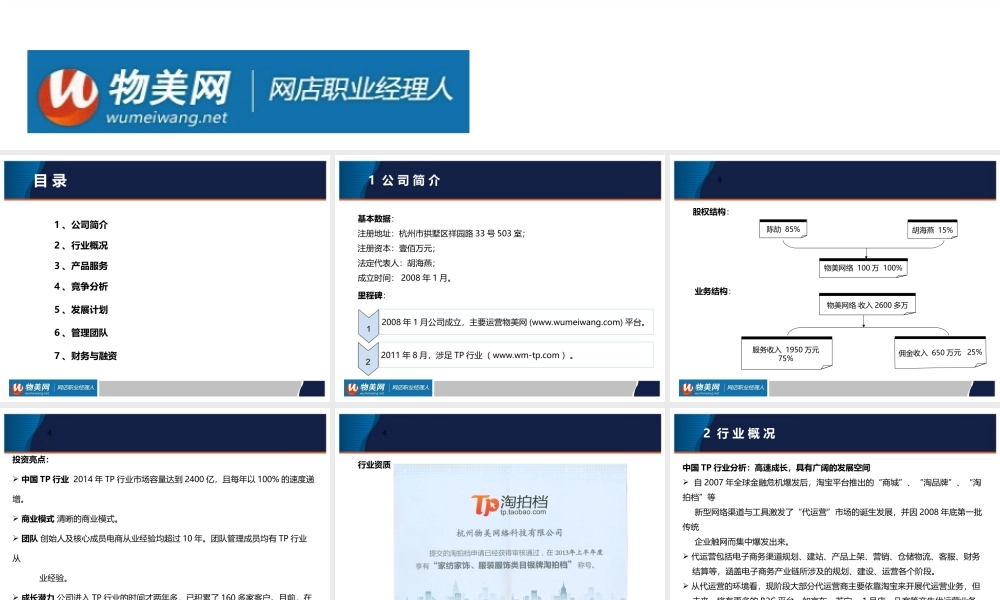
Task: Select '4、竞争分析' in the table of contents
Action: pyautogui.click(x=81, y=286)
